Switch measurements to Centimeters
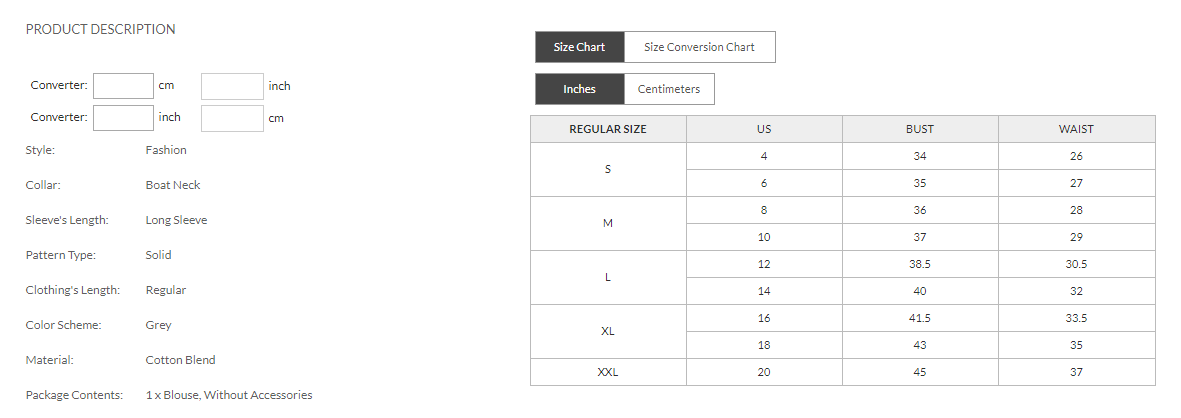Viewport: 1181px width, 418px height. tap(669, 89)
